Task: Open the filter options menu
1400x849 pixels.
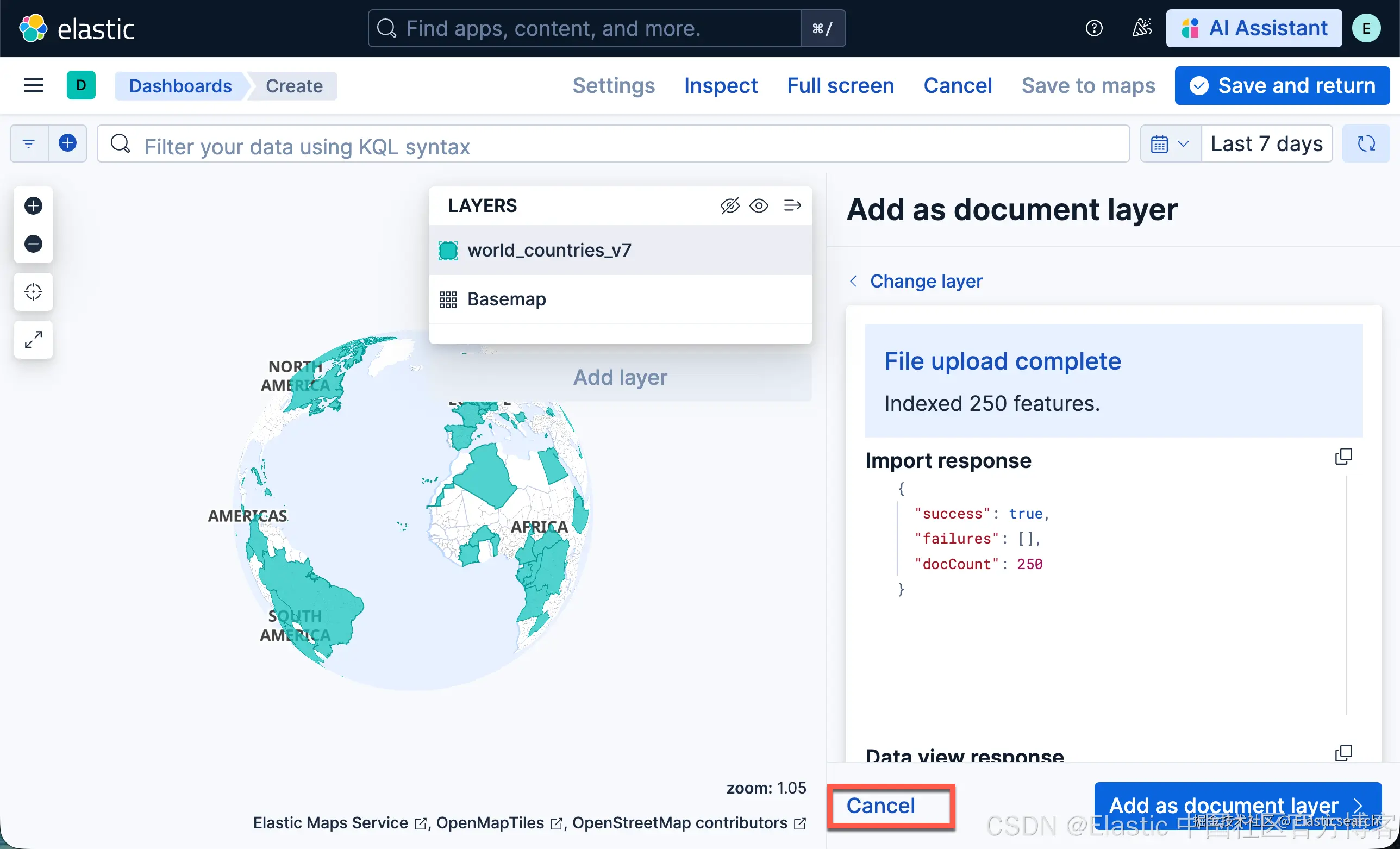Action: coord(29,143)
